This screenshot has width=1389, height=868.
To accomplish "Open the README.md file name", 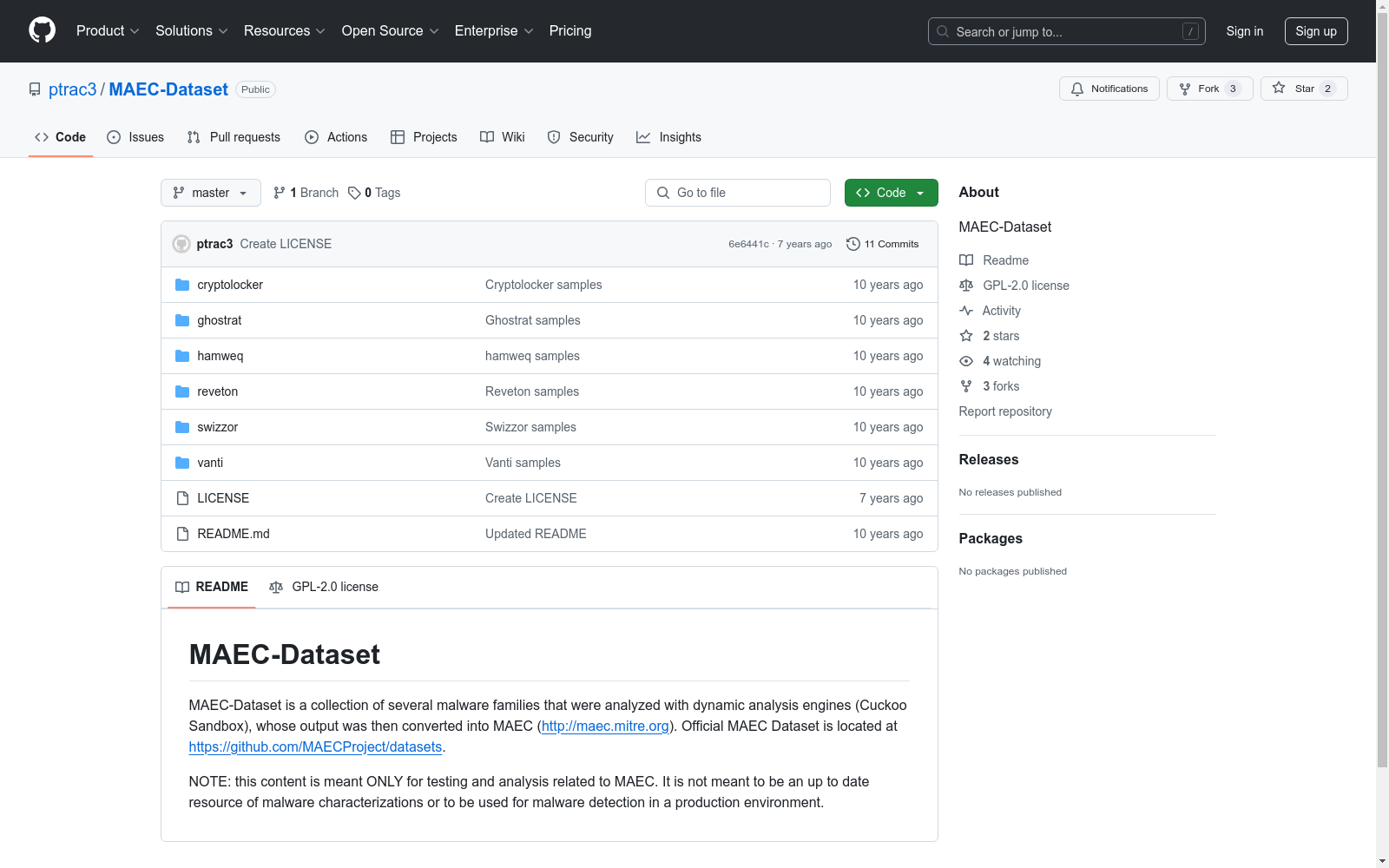I will point(234,534).
